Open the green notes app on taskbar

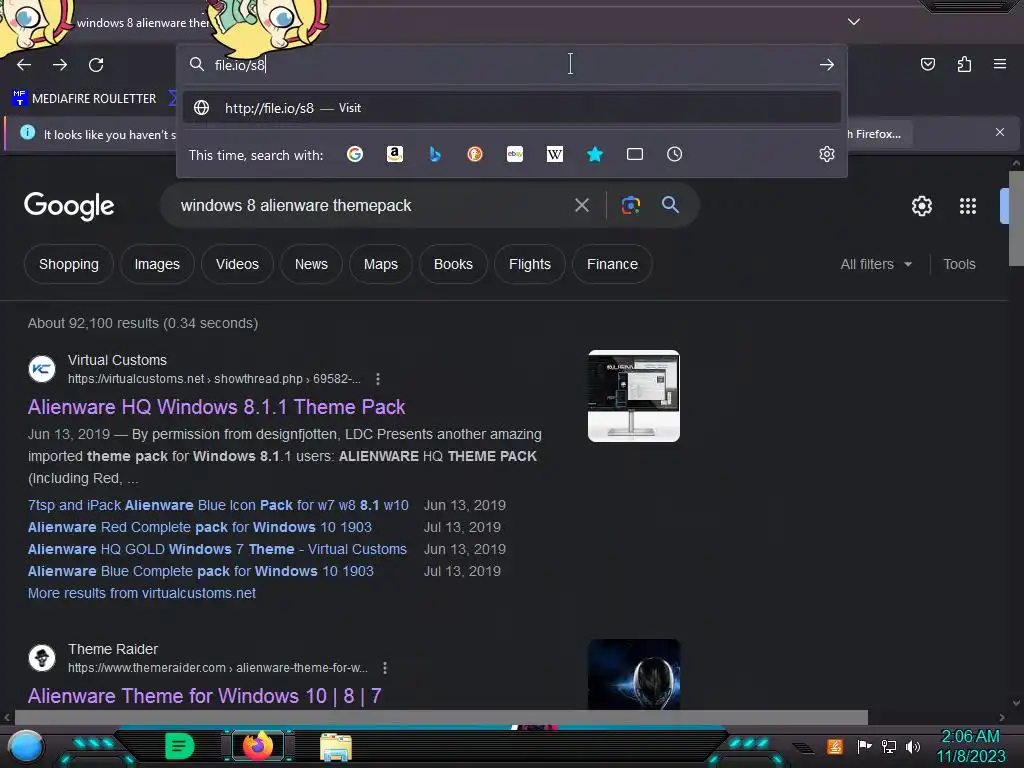coord(179,746)
